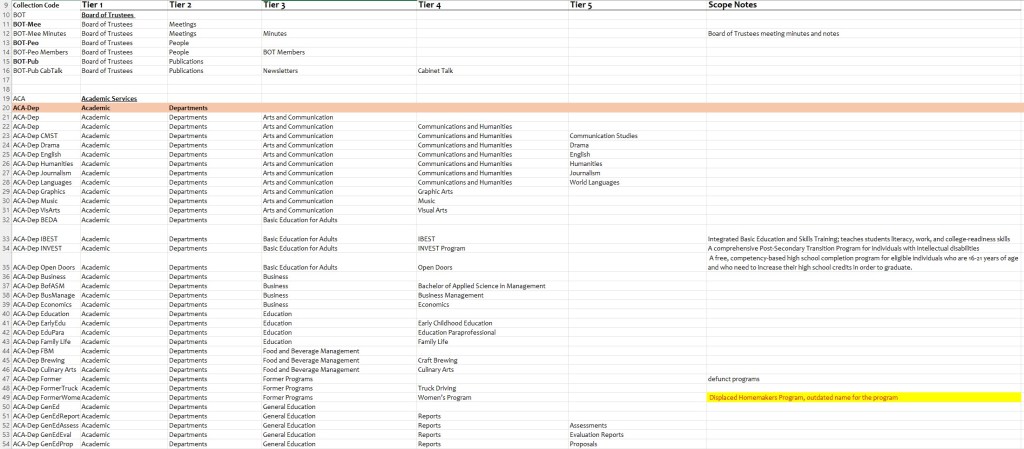Select the 'Cabinet Talk' cell
Image resolution: width=1024 pixels, height=449 pixels.
(435, 71)
